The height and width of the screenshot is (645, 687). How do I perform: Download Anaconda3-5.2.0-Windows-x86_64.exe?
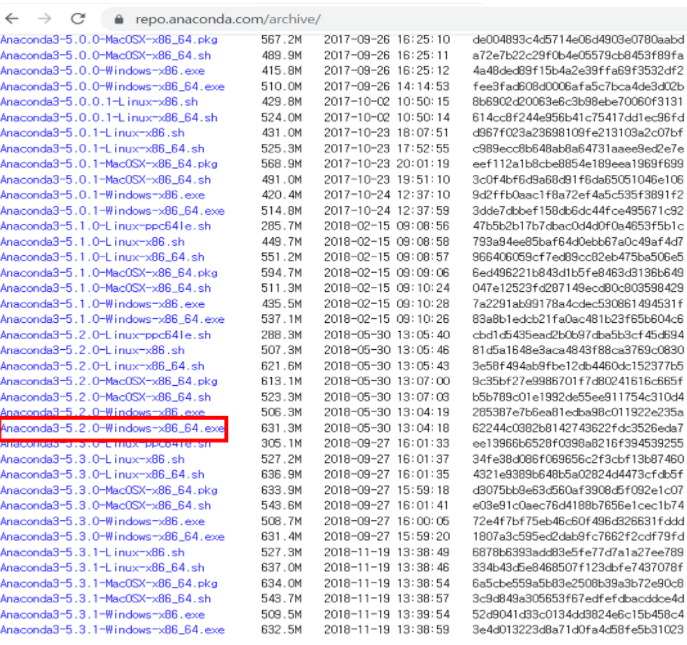point(113,428)
